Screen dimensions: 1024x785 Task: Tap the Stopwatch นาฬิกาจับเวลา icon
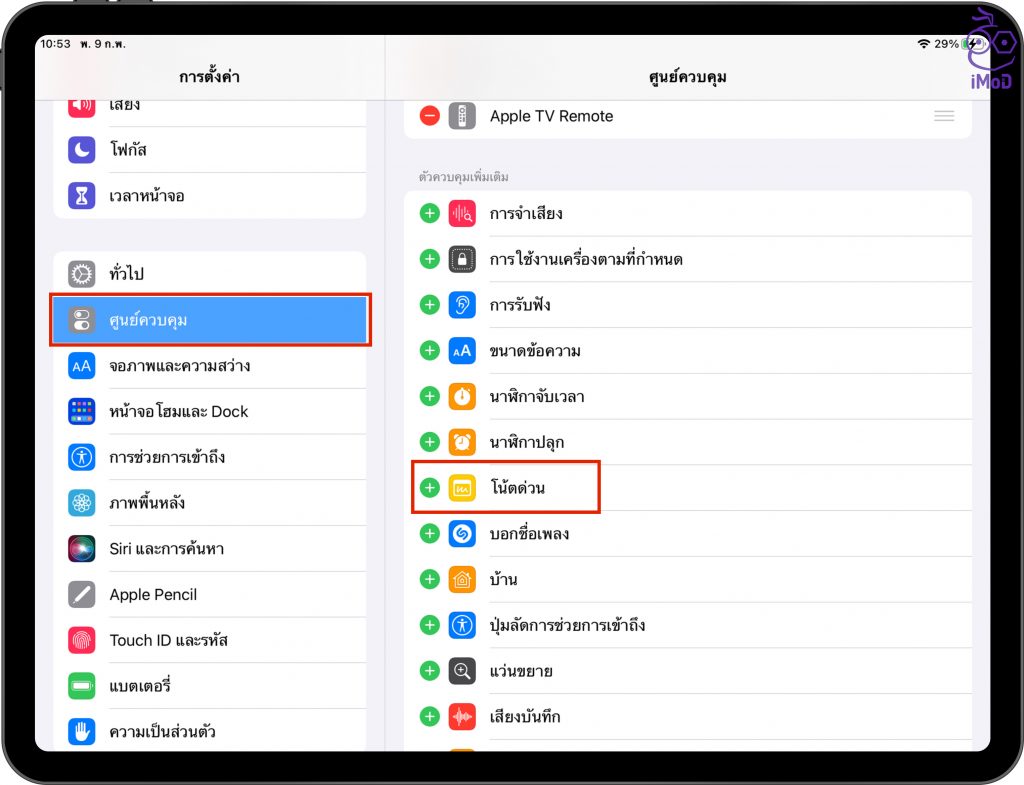pyautogui.click(x=462, y=397)
